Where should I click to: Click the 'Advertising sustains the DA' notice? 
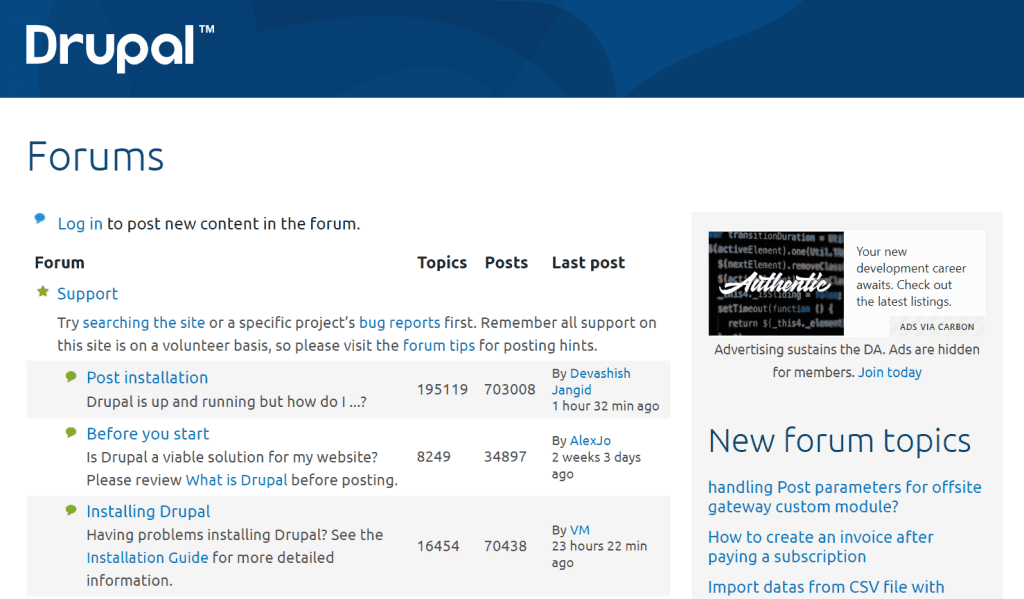(847, 361)
